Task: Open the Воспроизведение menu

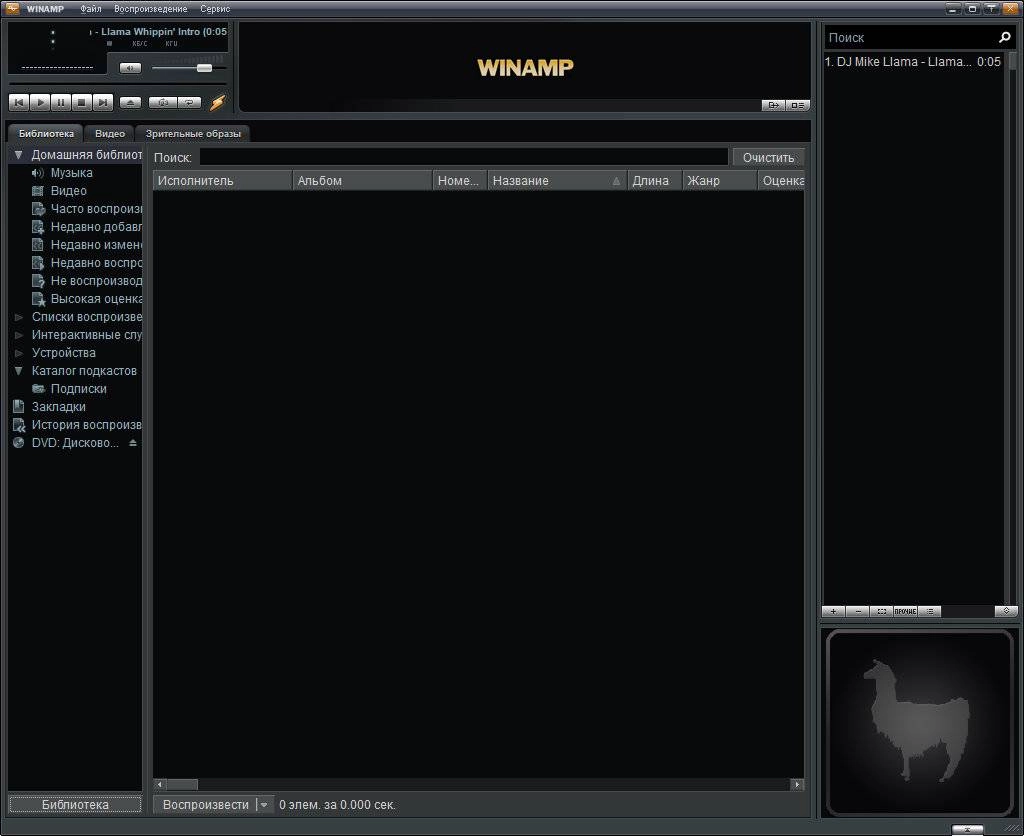Action: [150, 9]
